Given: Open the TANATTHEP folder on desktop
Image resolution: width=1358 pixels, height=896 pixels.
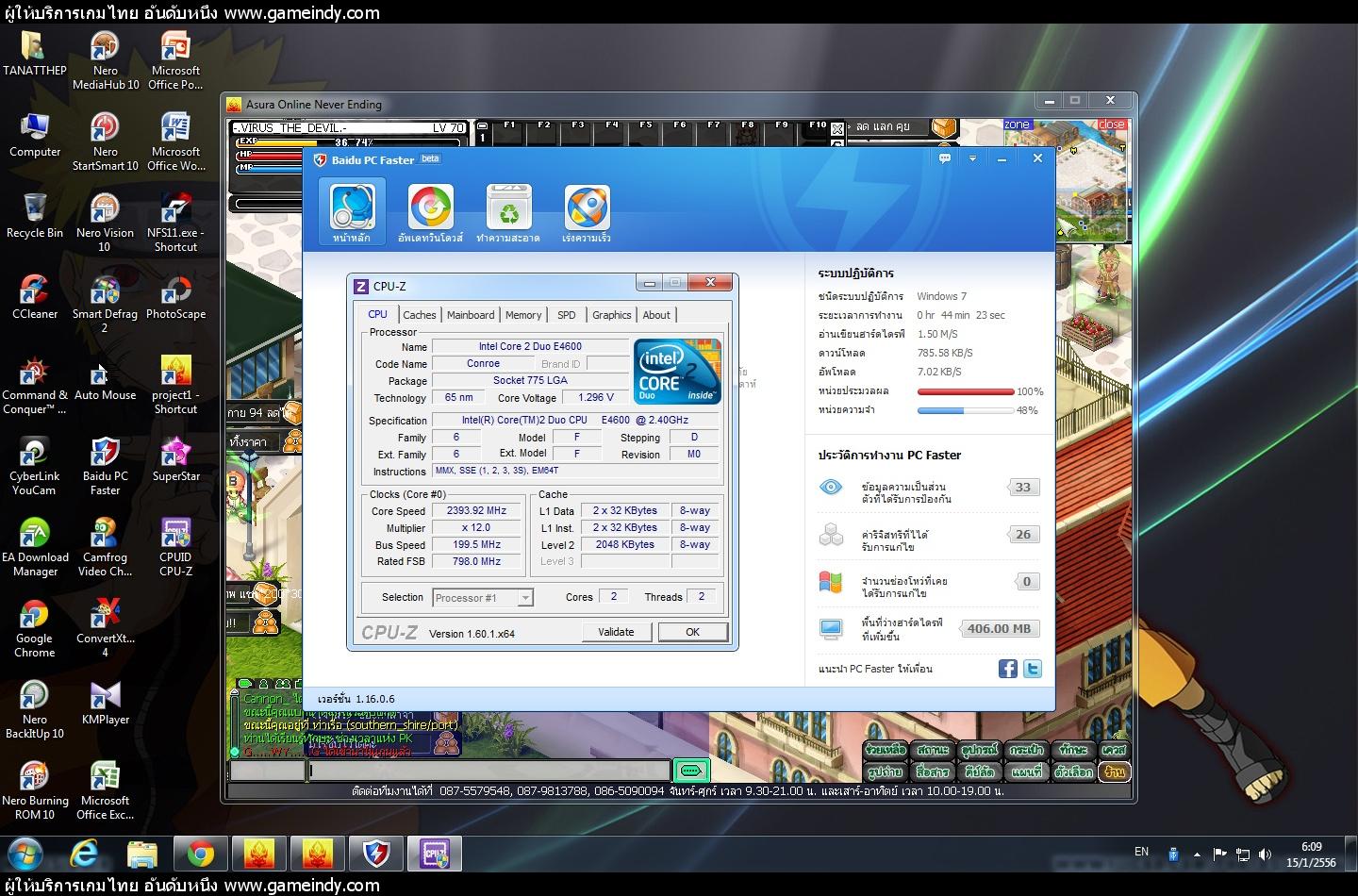Looking at the screenshot, I should tap(35, 54).
